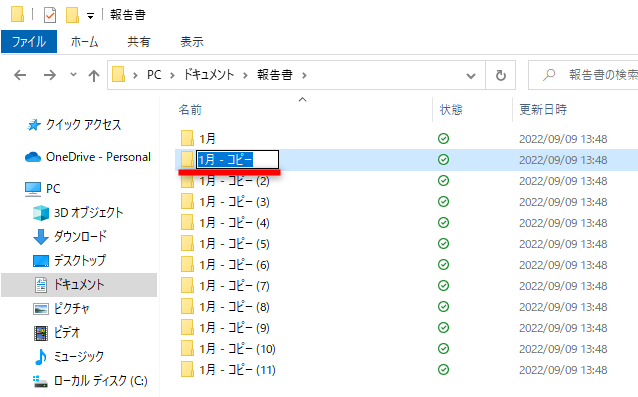
Task: Click sync status icon of 1月 folder
Action: pyautogui.click(x=444, y=139)
